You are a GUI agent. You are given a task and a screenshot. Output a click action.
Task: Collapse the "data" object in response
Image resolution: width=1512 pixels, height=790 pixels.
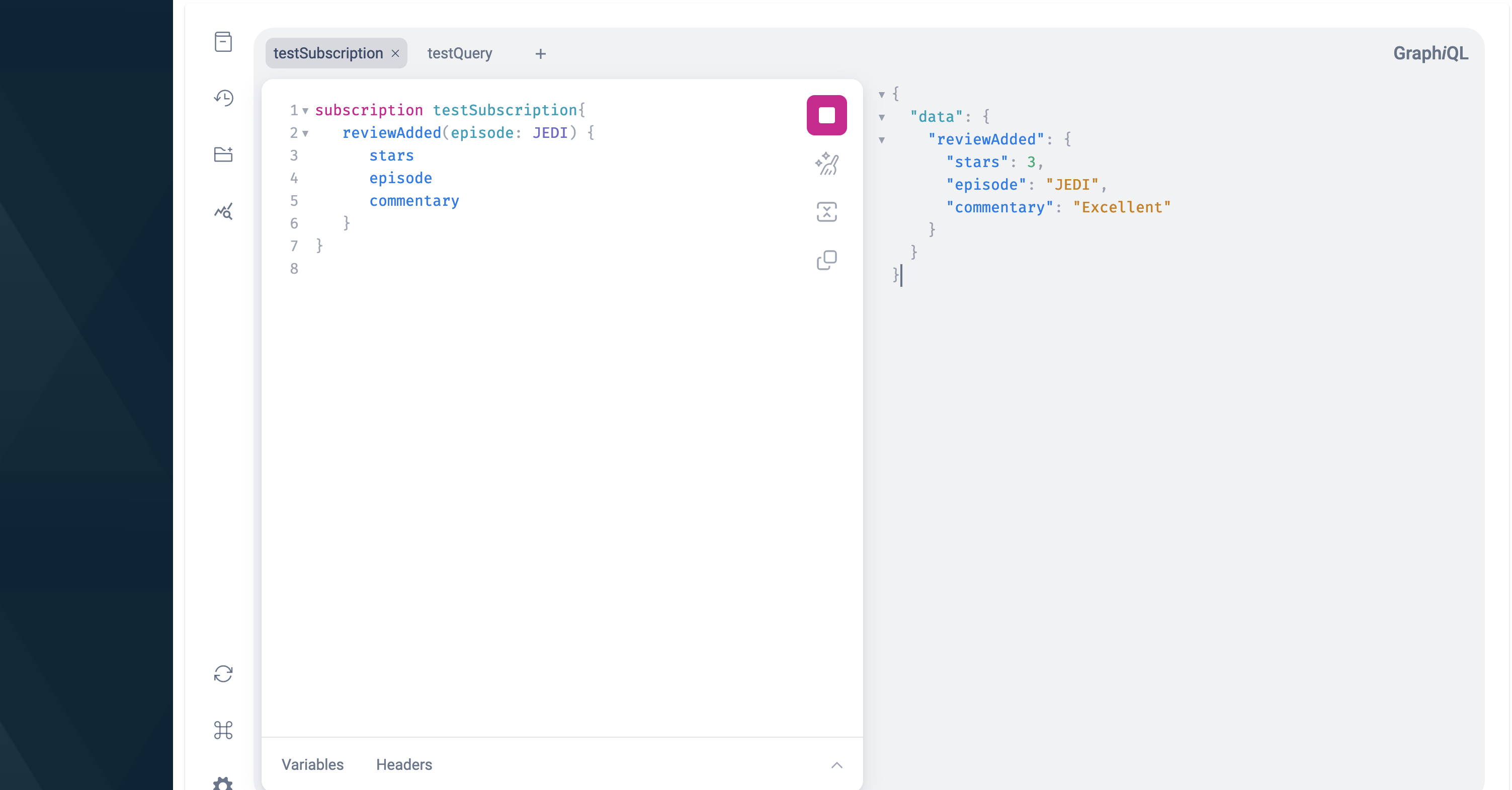click(882, 117)
